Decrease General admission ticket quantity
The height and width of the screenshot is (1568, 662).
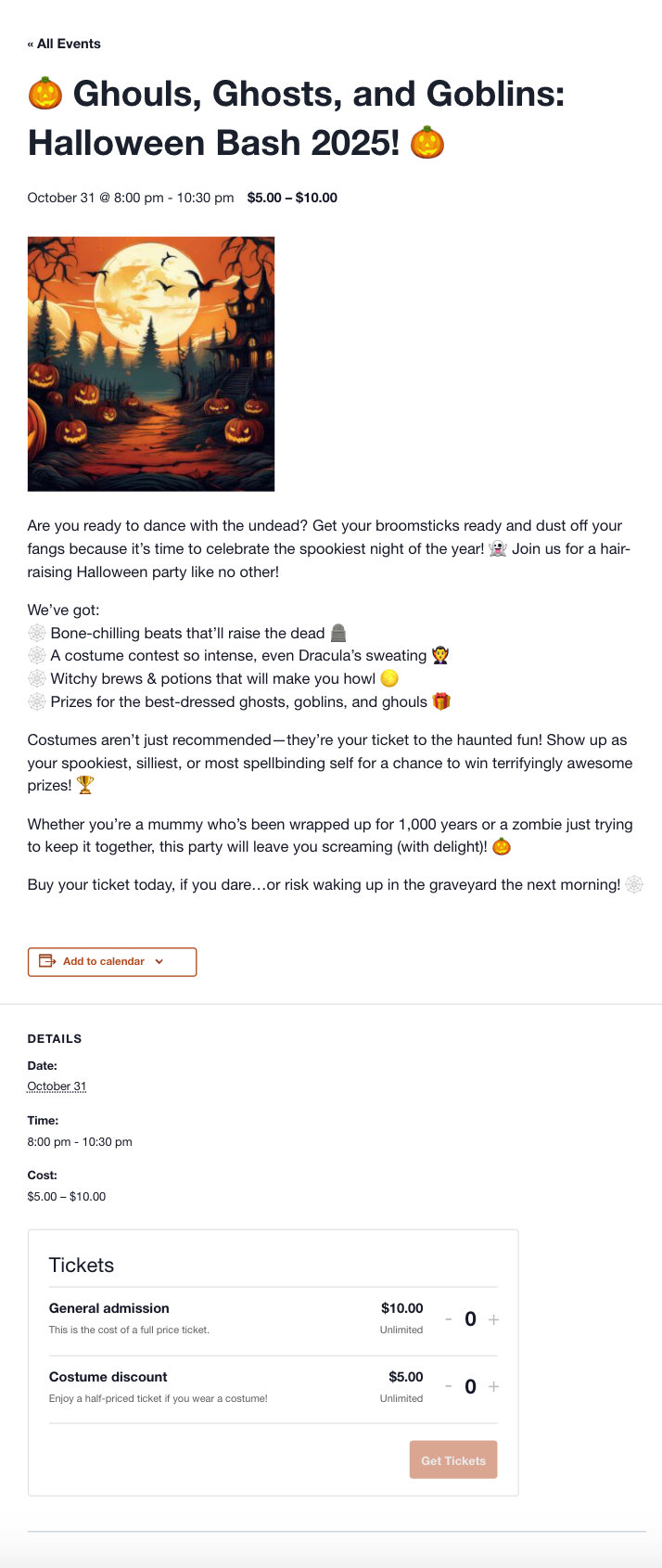[449, 1319]
